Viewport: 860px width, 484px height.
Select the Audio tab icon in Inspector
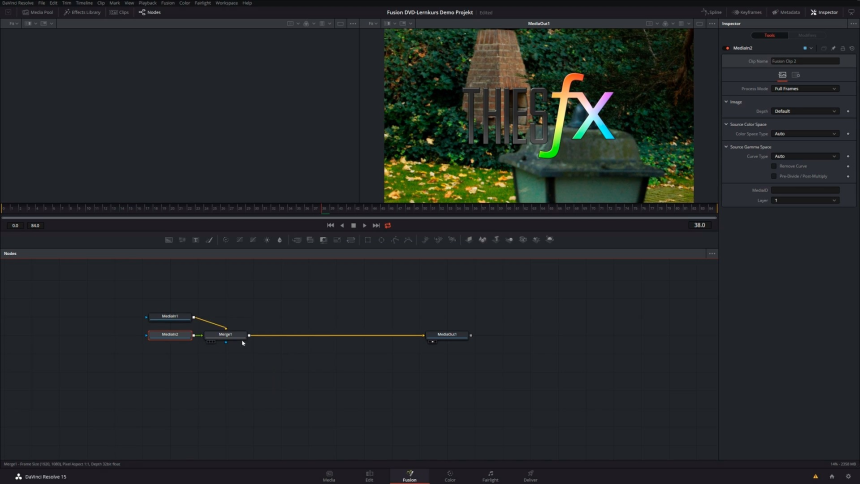[x=796, y=75]
